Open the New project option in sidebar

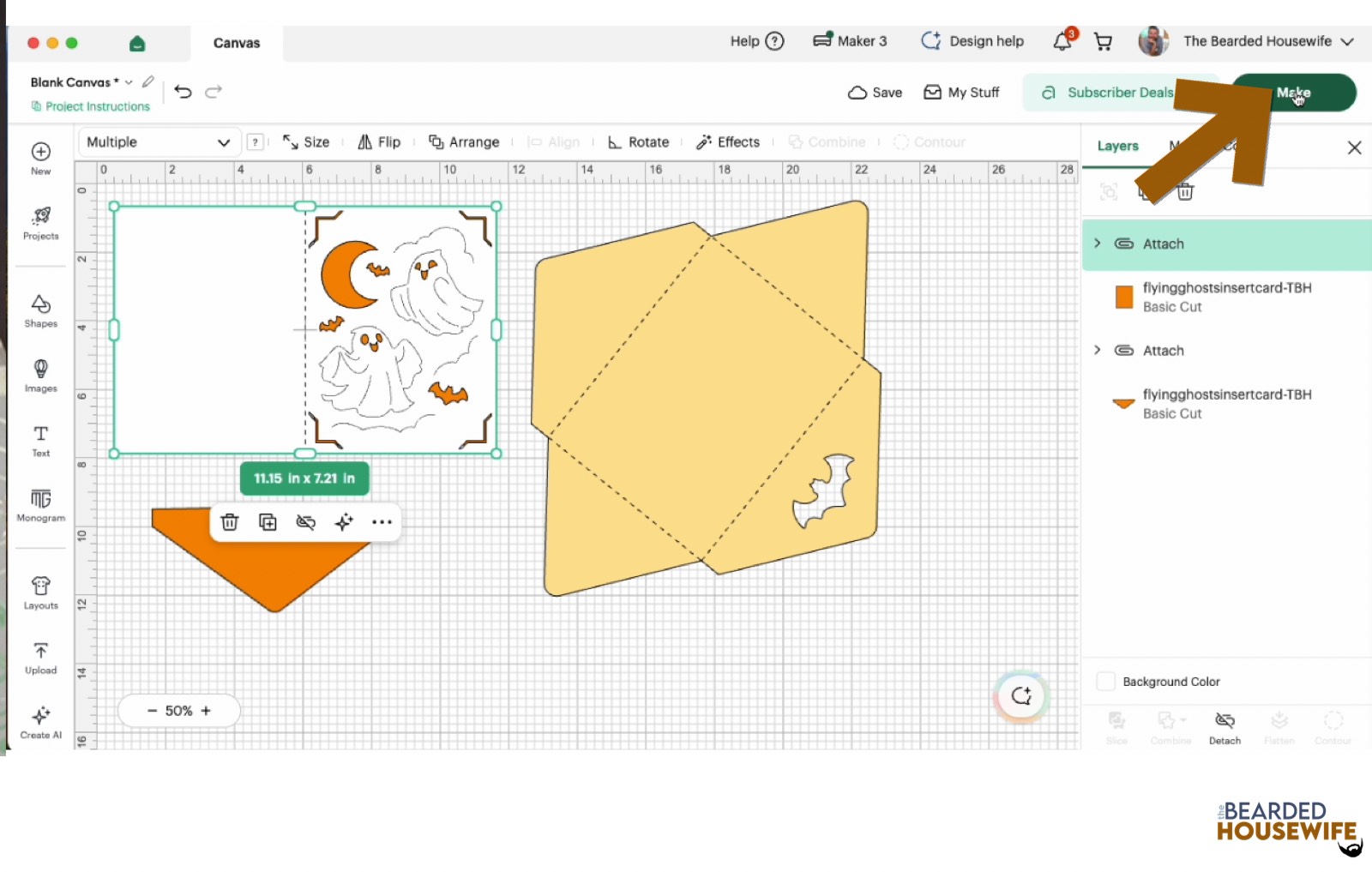pos(40,159)
